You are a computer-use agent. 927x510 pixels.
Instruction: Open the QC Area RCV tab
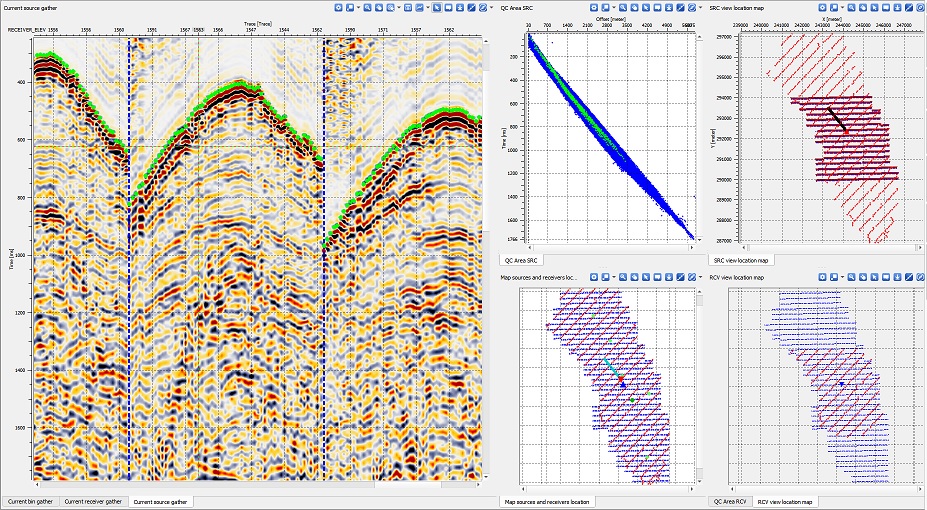[729, 502]
